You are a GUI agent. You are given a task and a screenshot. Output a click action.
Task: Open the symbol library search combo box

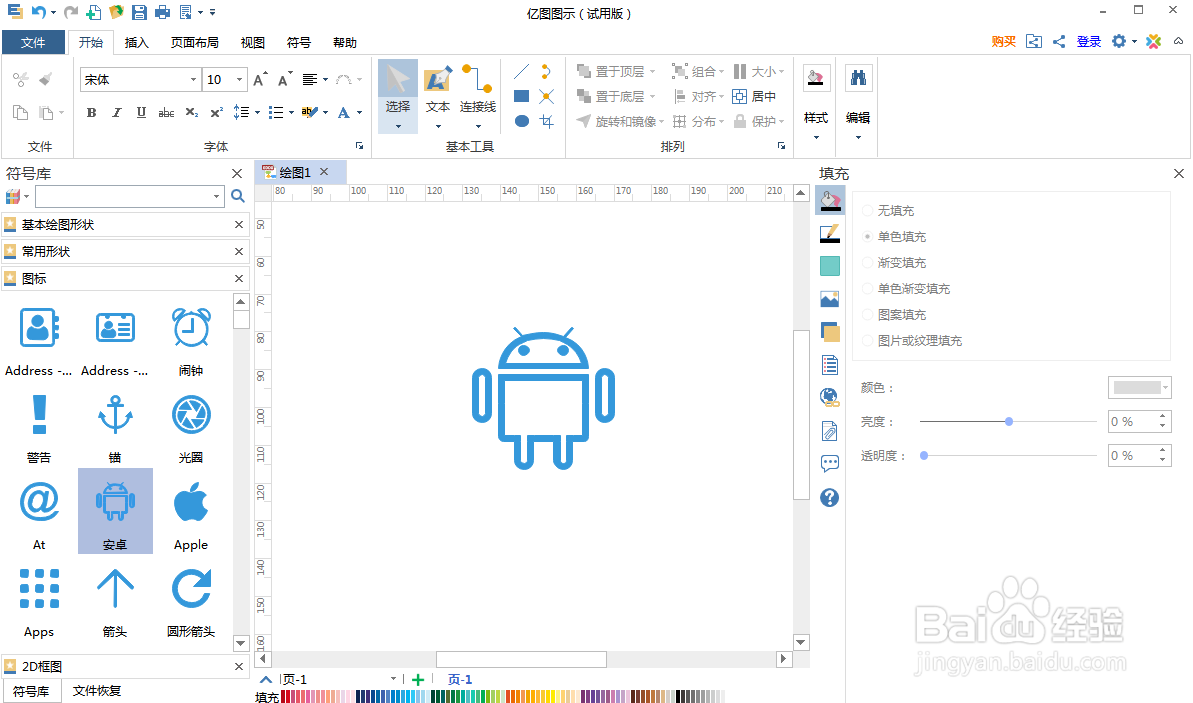129,196
